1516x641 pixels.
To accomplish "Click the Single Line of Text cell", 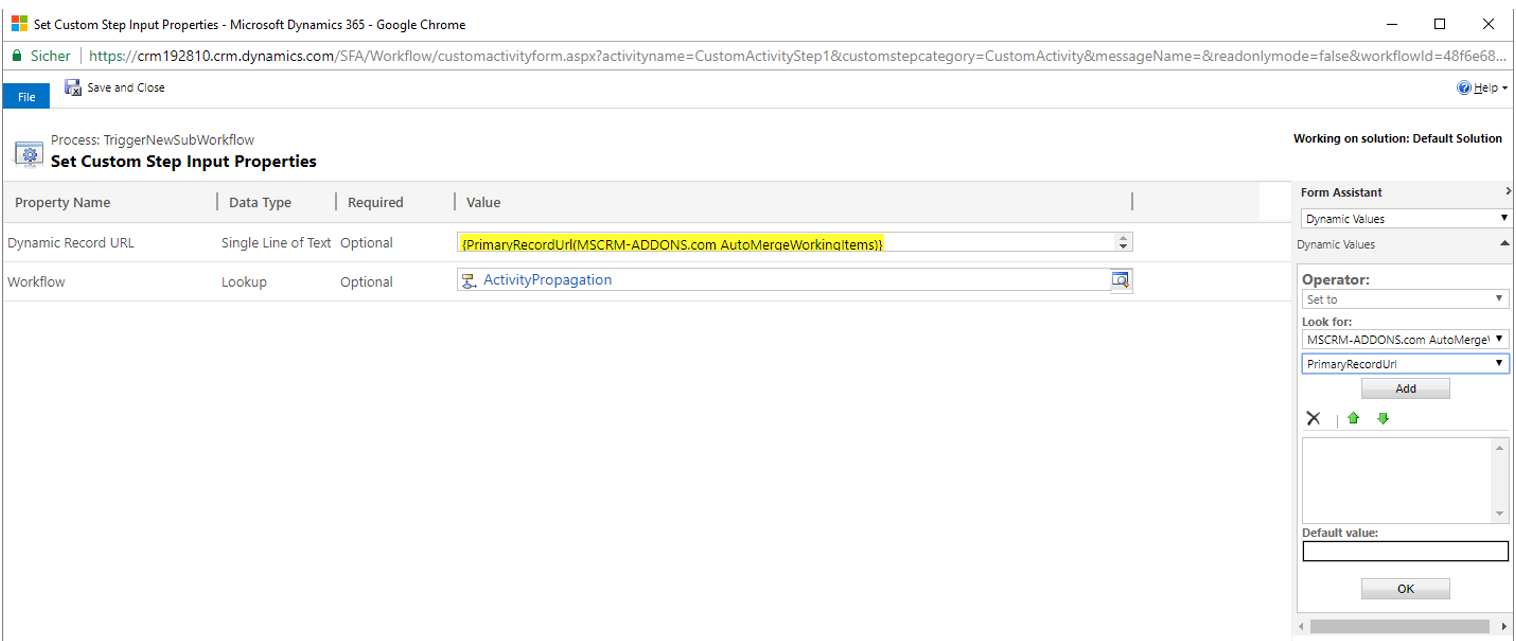I will (276, 242).
